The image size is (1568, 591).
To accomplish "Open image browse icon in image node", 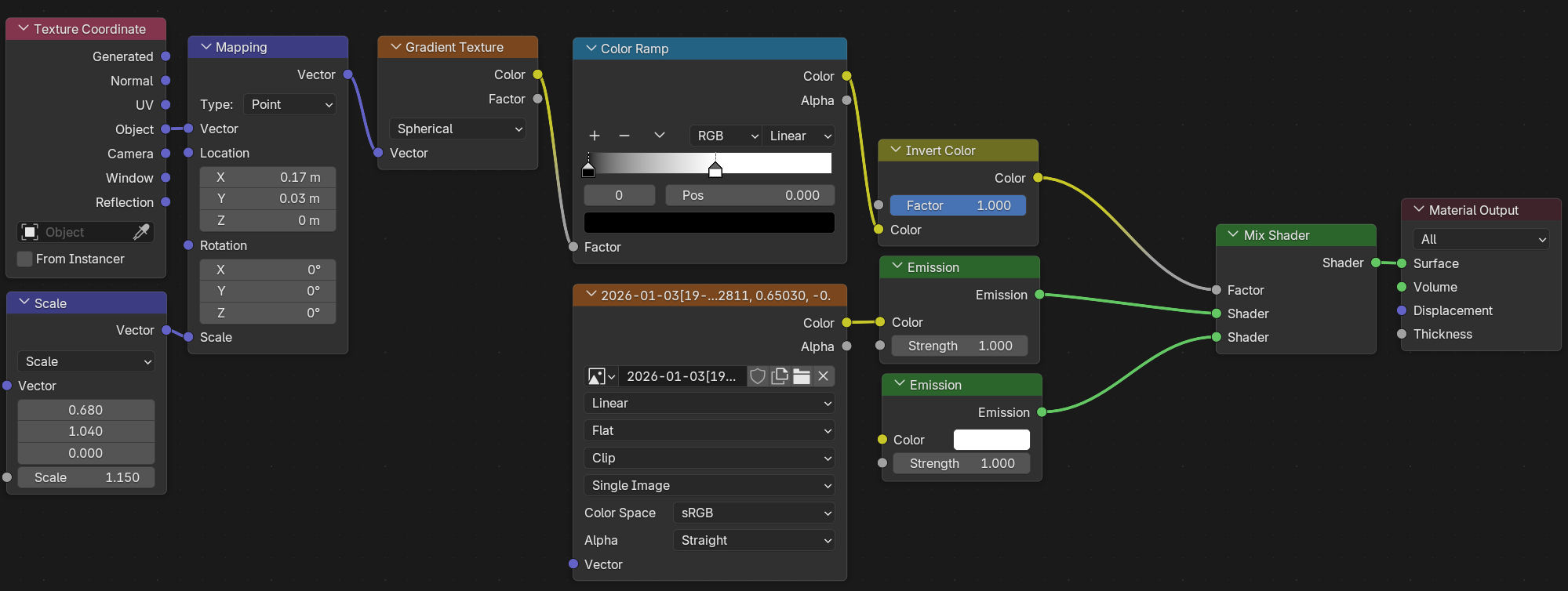I will pyautogui.click(x=602, y=376).
